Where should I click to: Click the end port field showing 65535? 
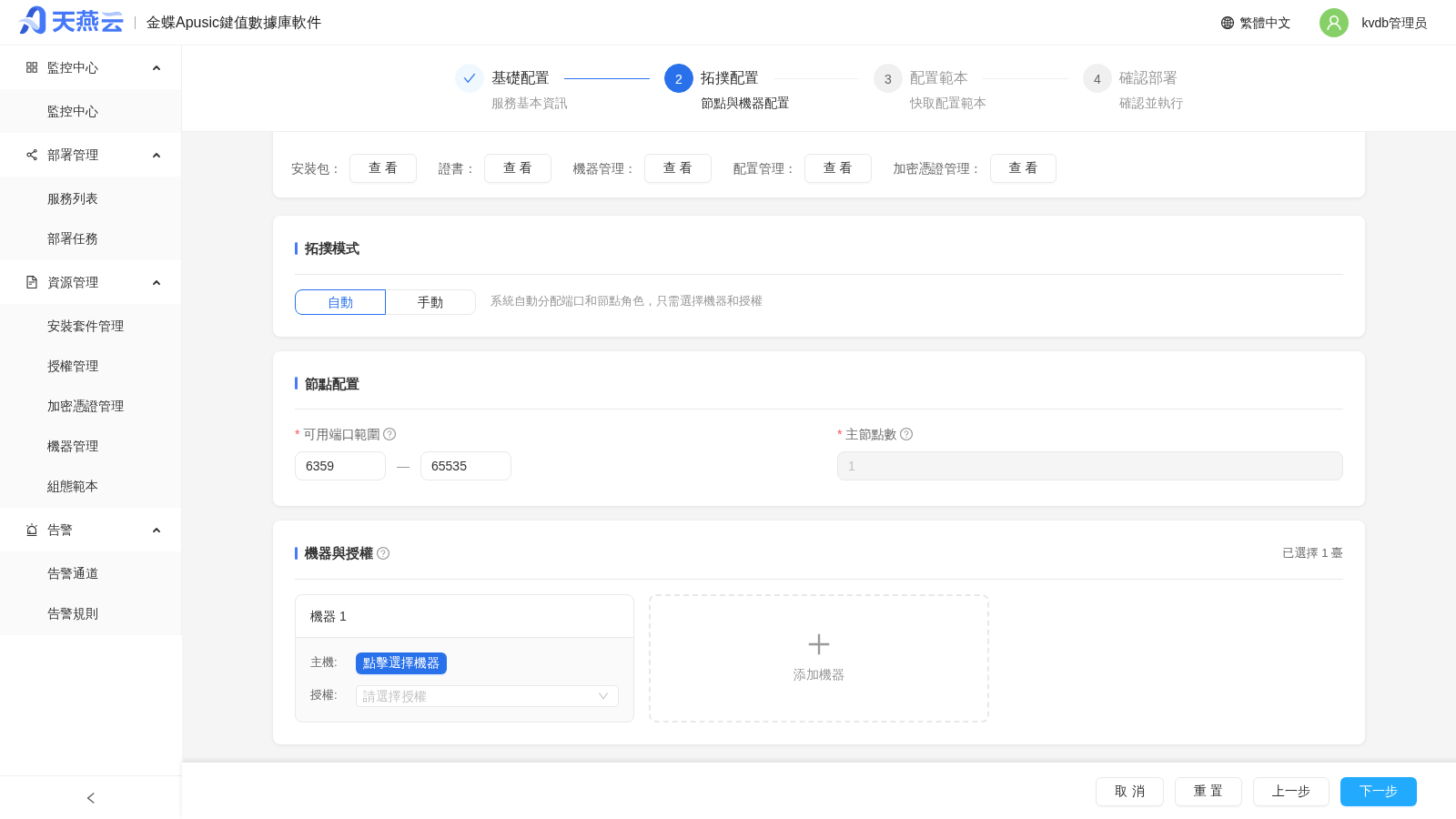point(466,466)
